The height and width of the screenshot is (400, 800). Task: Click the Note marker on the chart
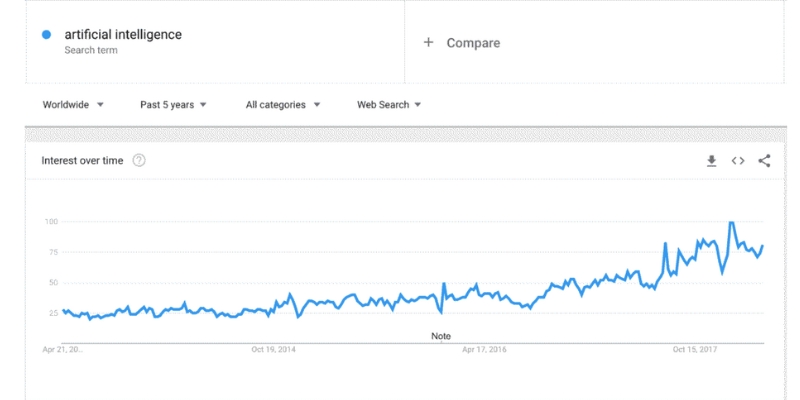pos(440,336)
